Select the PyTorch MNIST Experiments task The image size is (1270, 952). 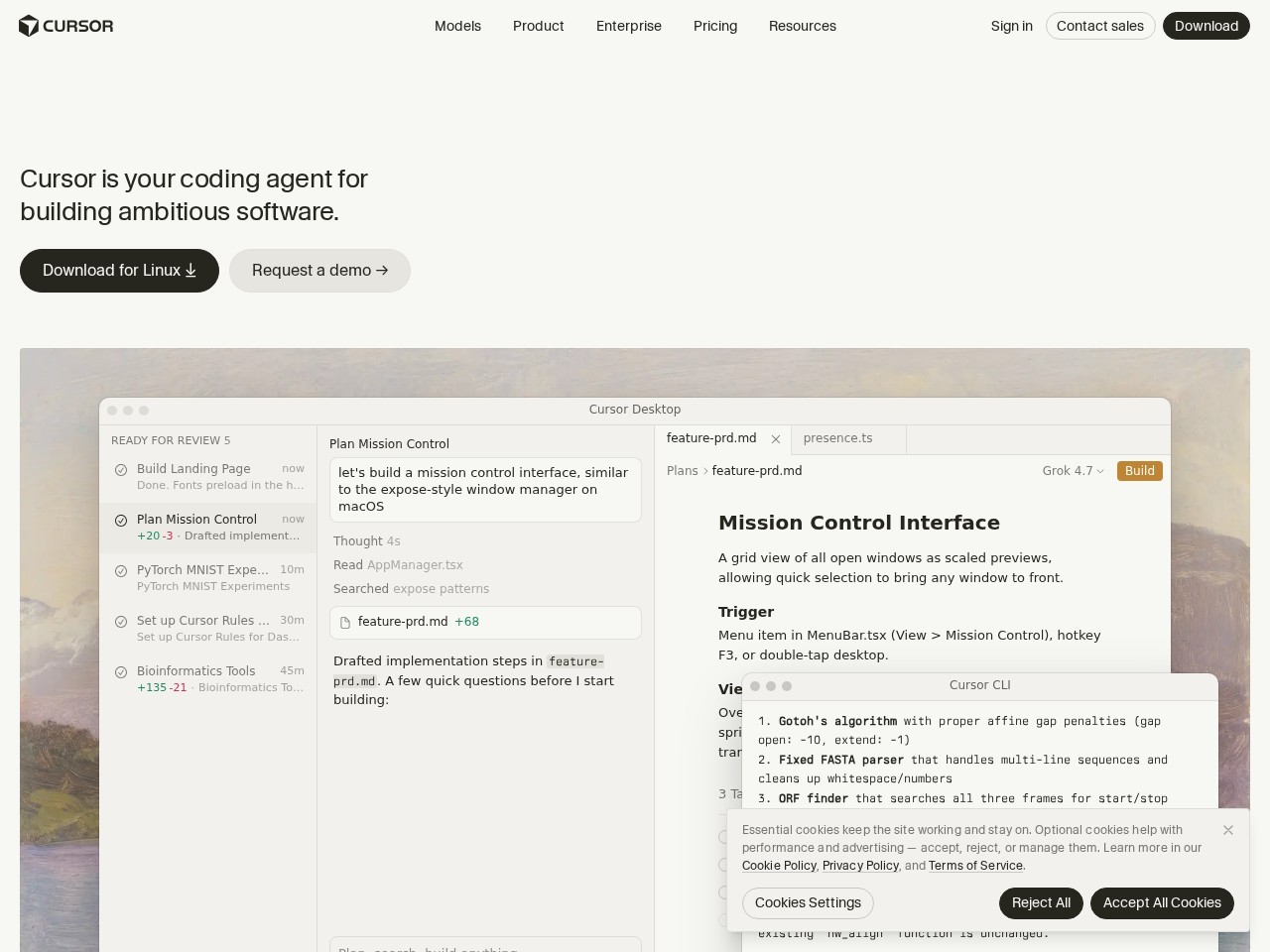[208, 578]
